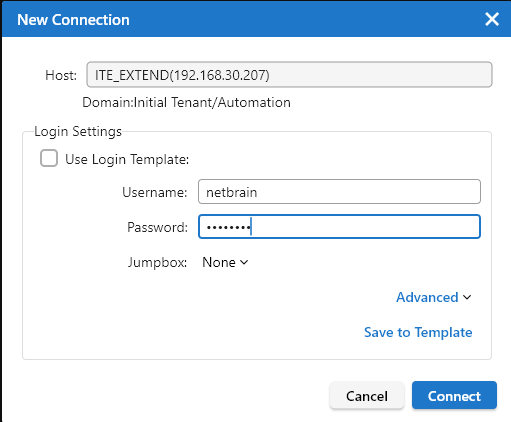Open the Jumpbox dropdown showing None

pos(225,262)
